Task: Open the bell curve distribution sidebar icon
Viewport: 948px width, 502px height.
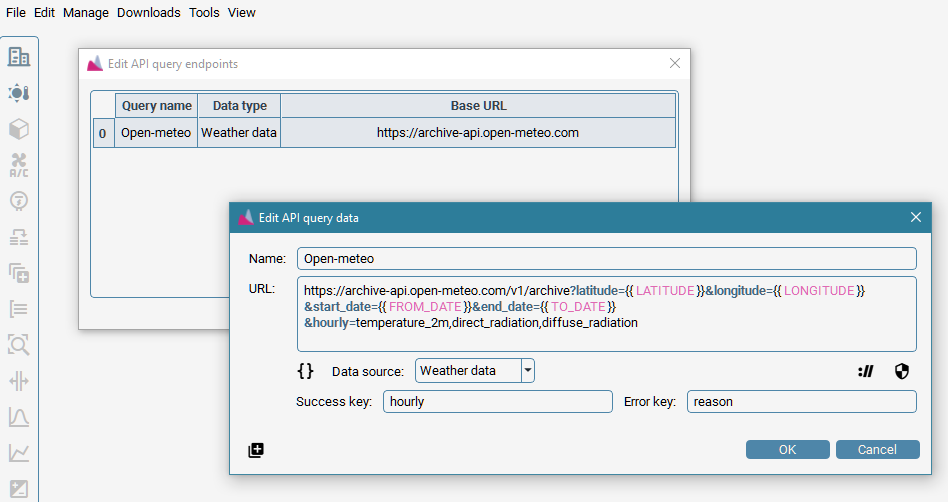Action: [x=19, y=417]
